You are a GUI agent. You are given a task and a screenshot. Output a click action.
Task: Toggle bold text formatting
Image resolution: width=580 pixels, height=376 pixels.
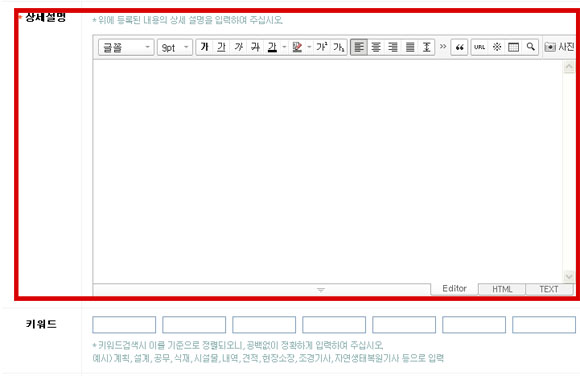(204, 47)
